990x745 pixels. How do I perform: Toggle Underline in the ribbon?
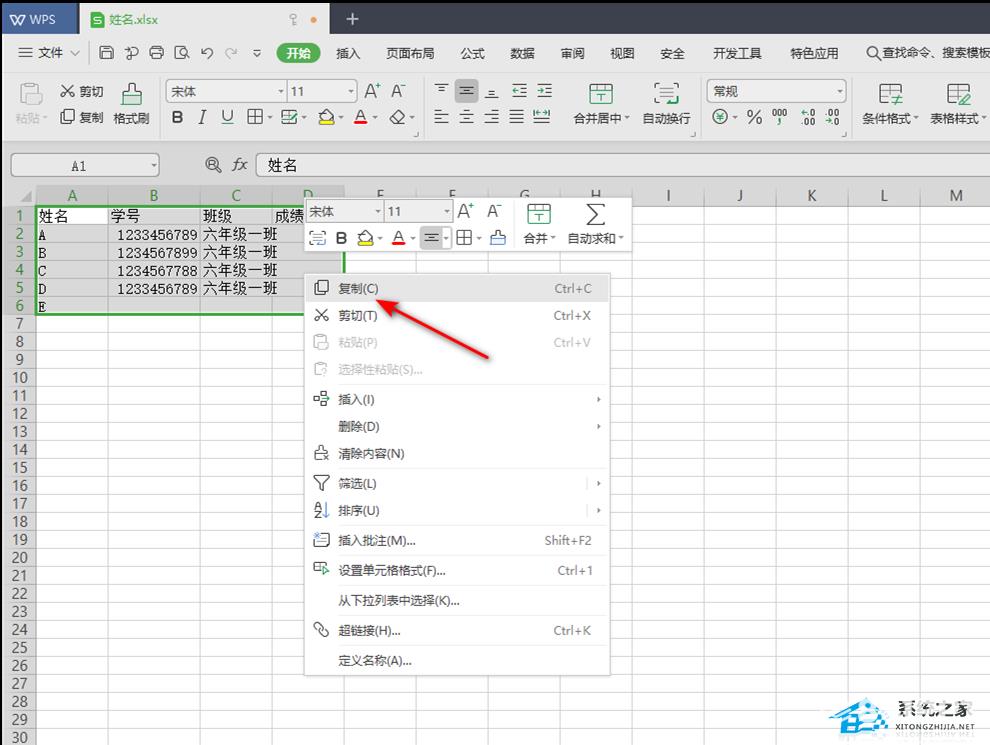(227, 117)
